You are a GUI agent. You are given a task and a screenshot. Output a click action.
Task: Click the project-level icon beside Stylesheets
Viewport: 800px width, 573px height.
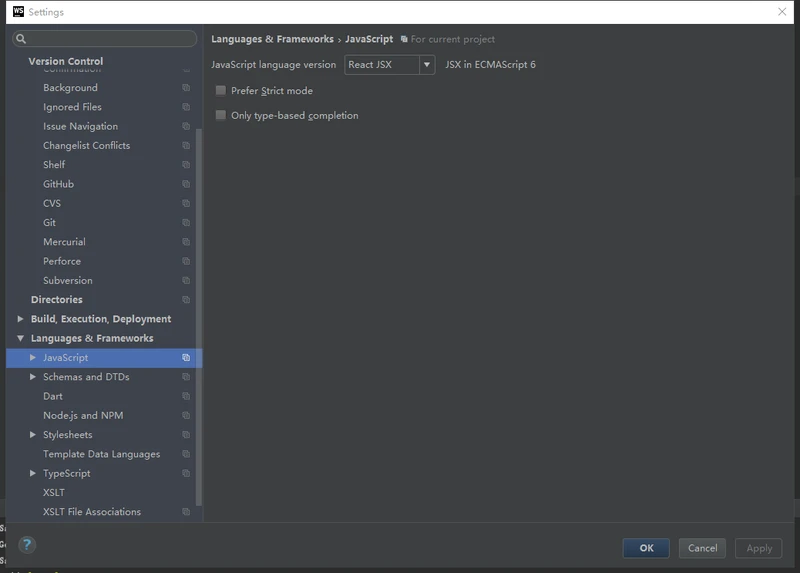click(186, 435)
